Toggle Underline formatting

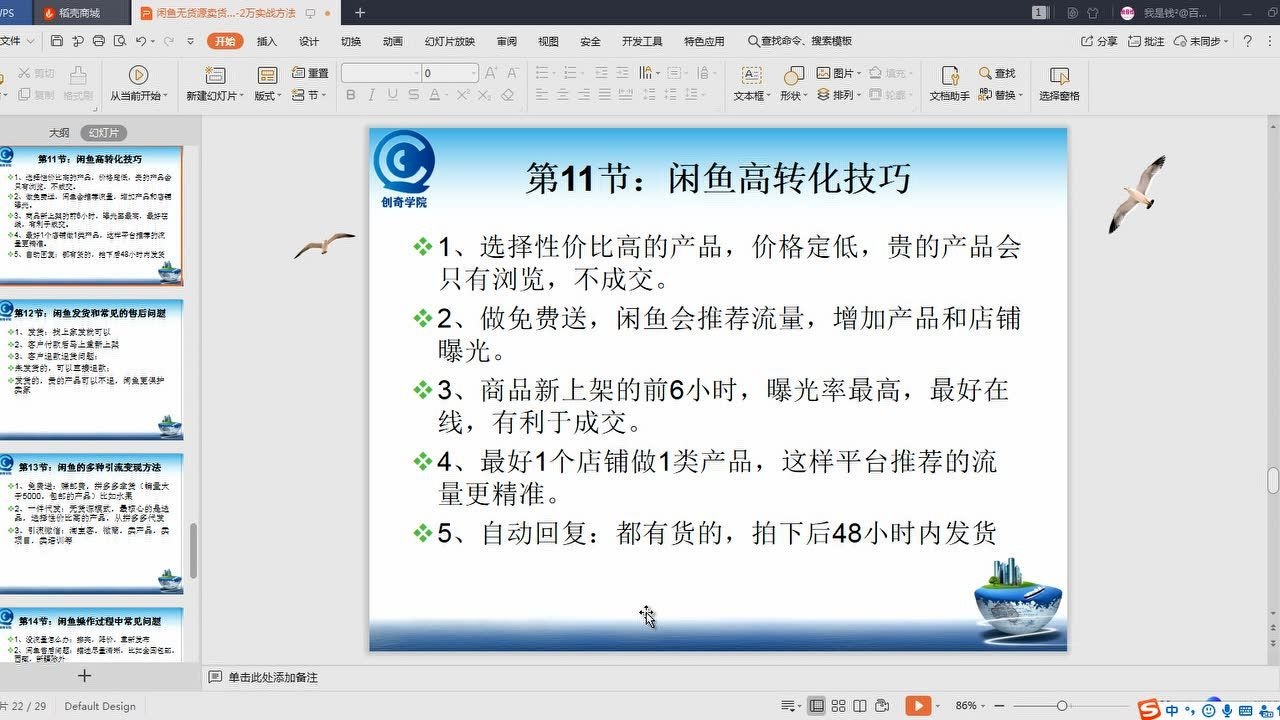click(391, 95)
